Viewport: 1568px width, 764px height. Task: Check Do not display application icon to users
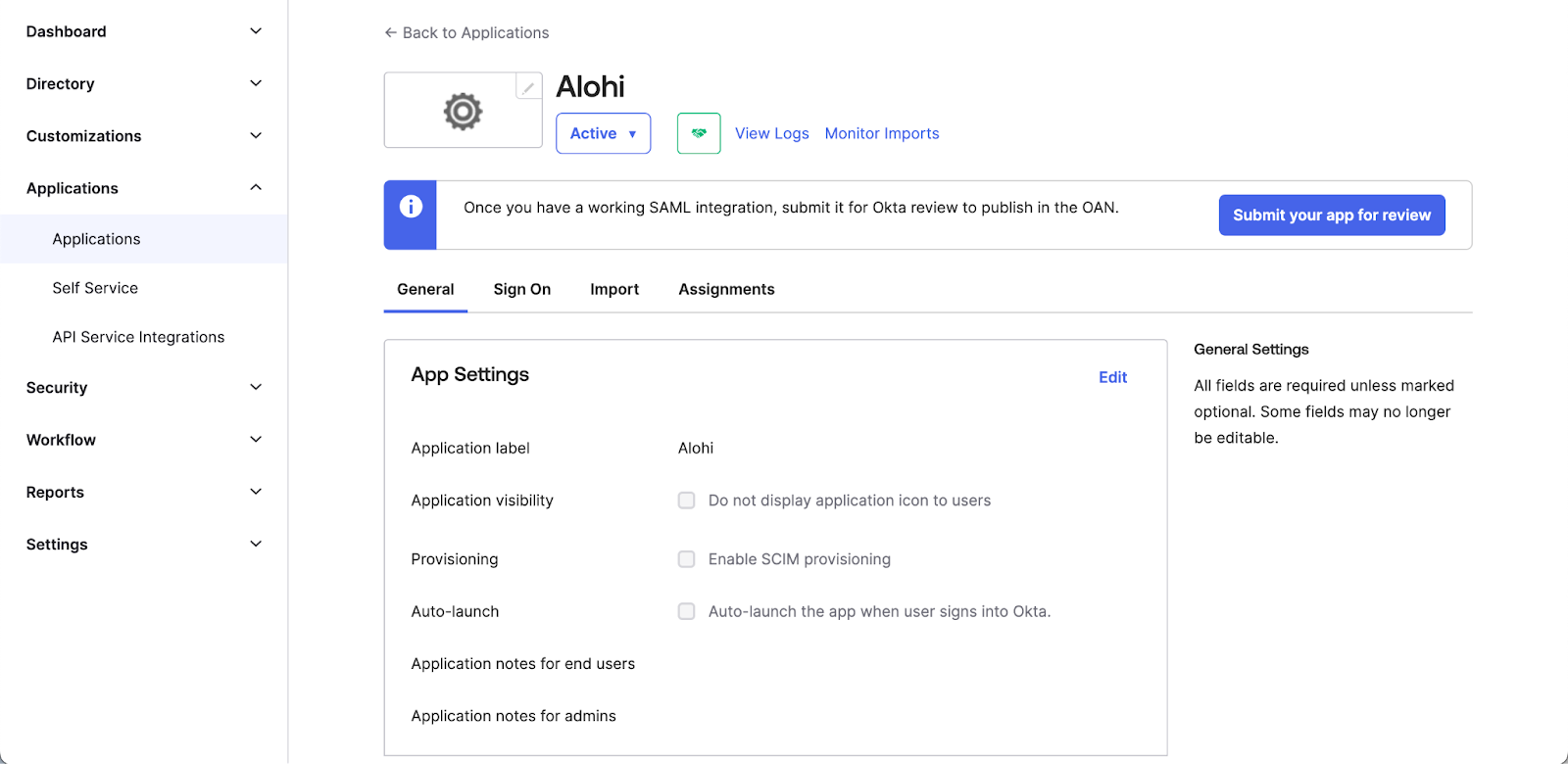(687, 501)
